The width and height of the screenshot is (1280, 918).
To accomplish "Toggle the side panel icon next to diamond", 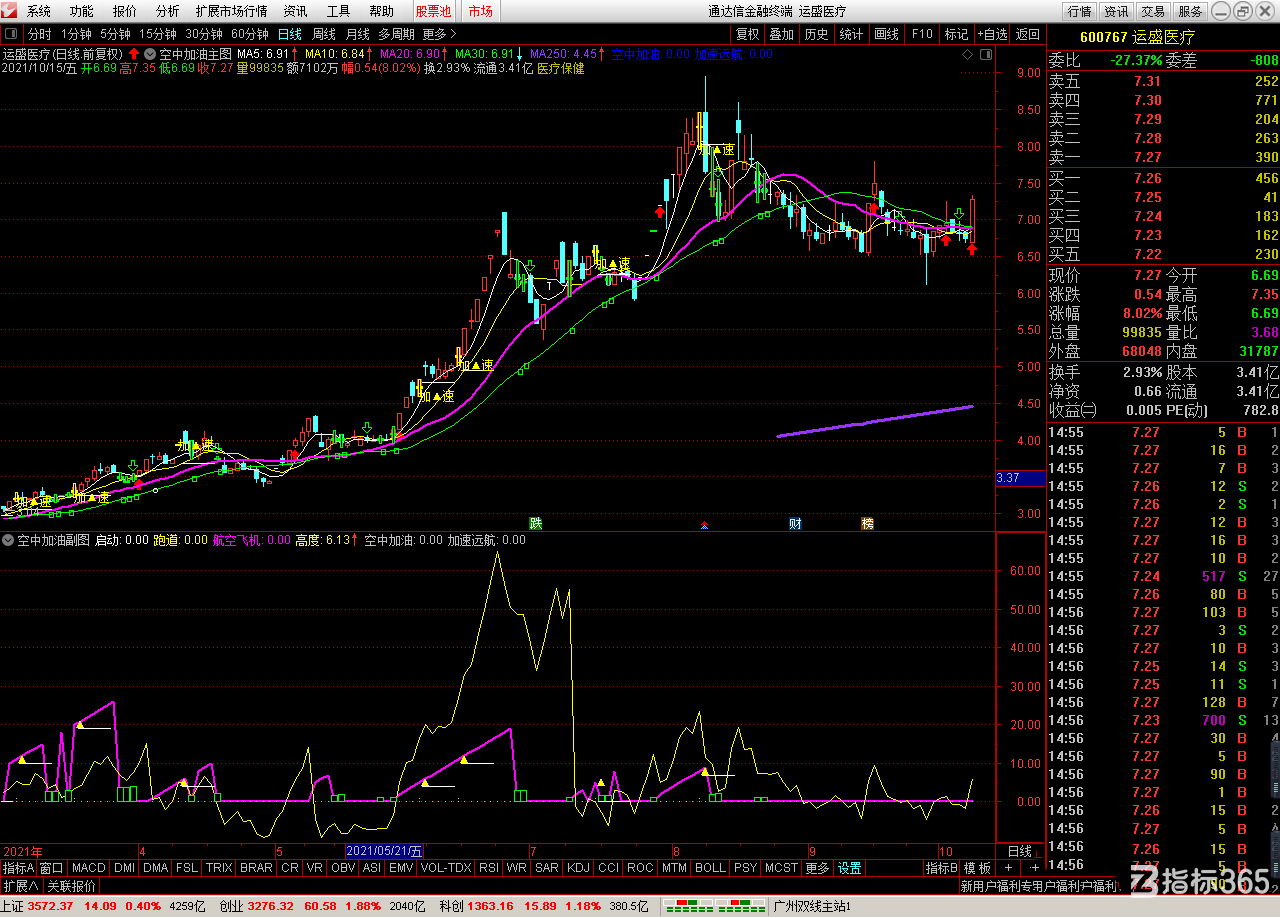I will coord(985,54).
